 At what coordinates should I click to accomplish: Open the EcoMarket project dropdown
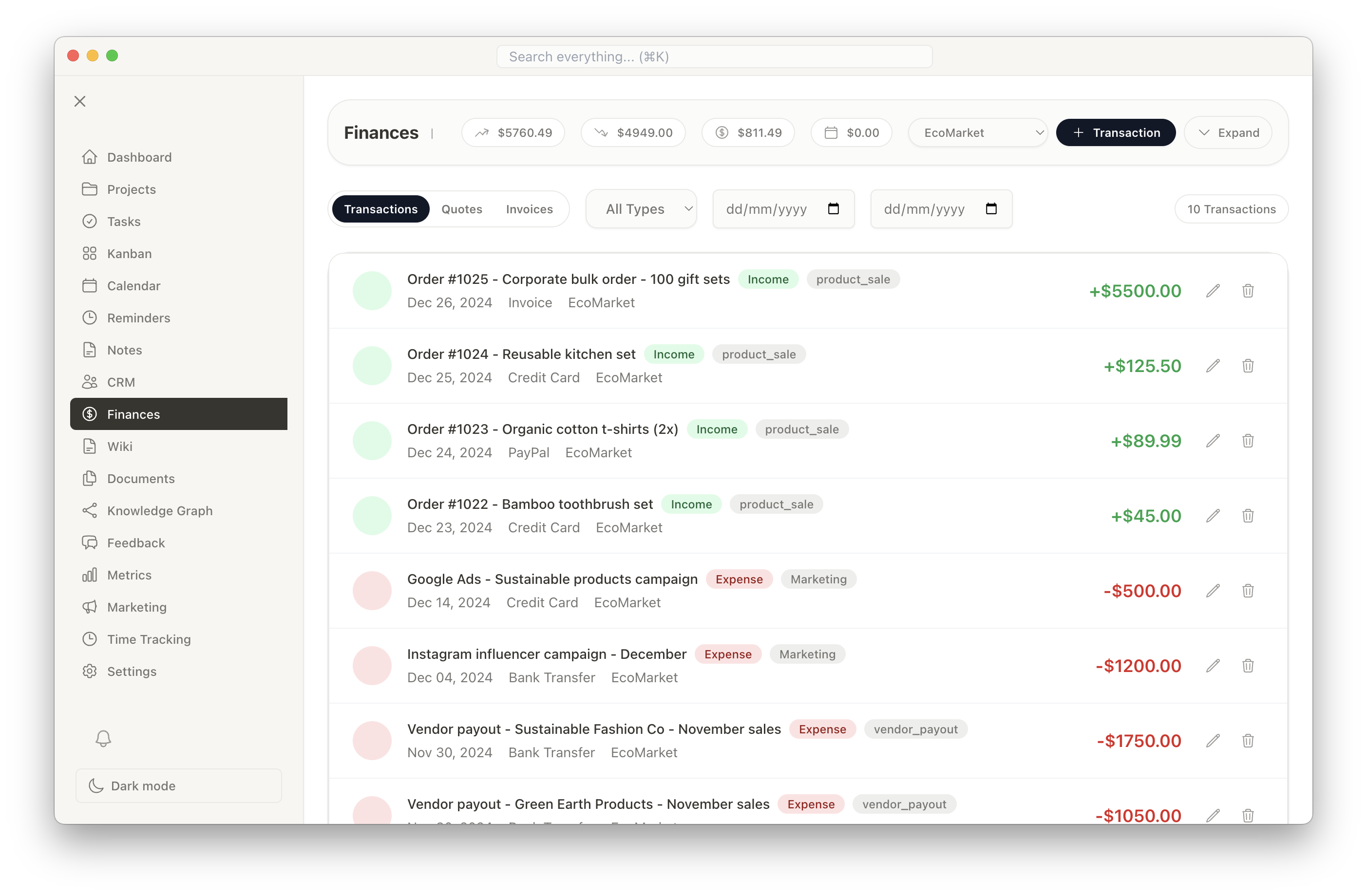point(978,132)
